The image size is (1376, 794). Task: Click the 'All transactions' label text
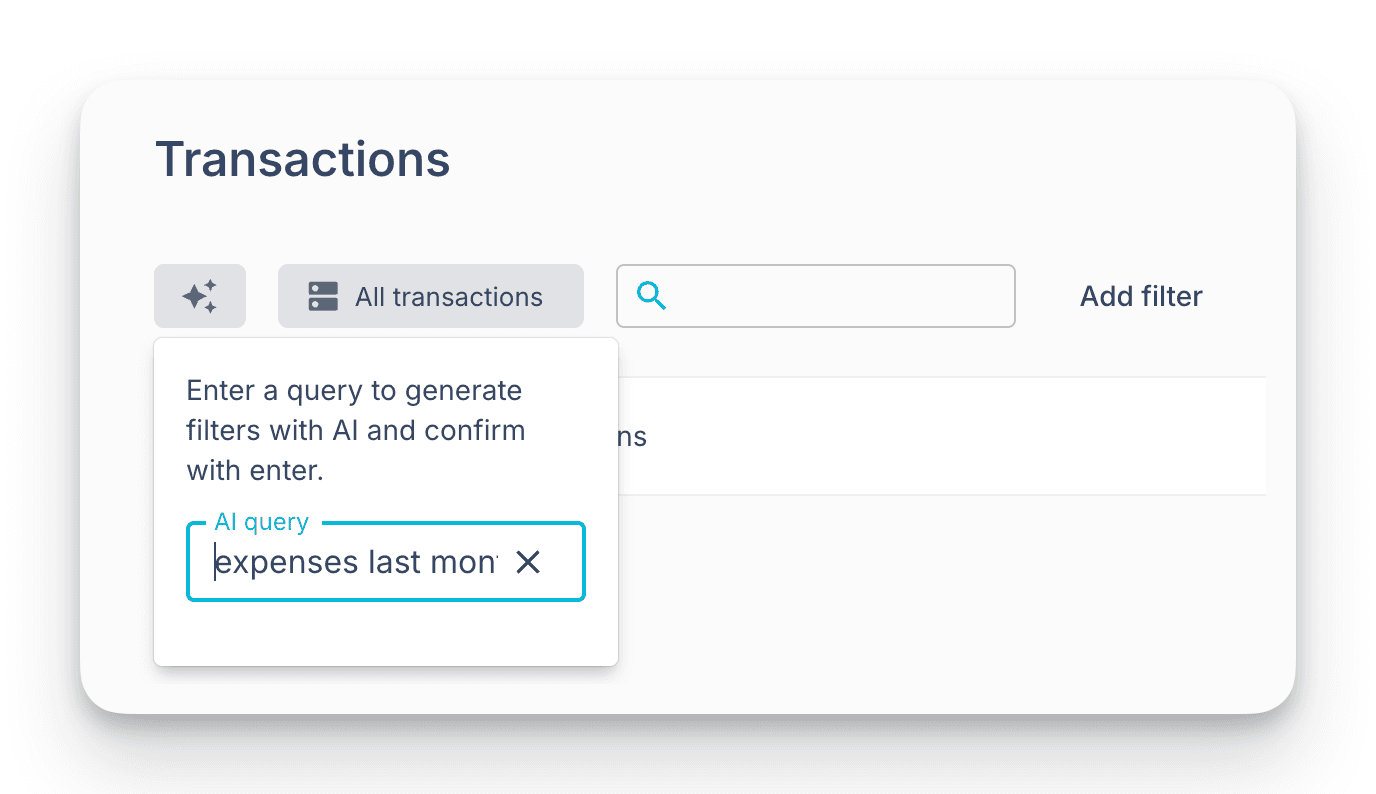[x=449, y=297]
